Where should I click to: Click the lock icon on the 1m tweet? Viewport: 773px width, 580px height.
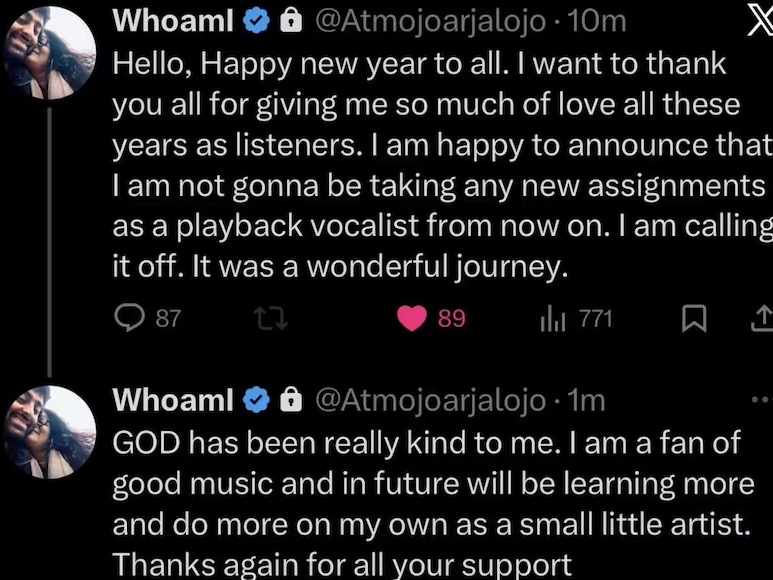pos(291,400)
